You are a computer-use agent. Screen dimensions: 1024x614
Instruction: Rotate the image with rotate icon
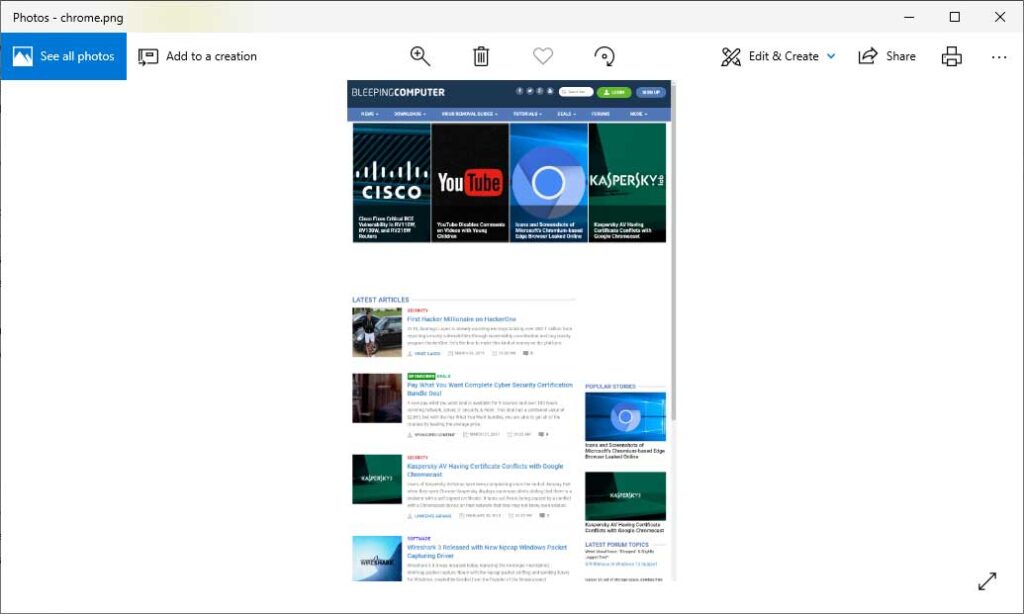point(604,56)
